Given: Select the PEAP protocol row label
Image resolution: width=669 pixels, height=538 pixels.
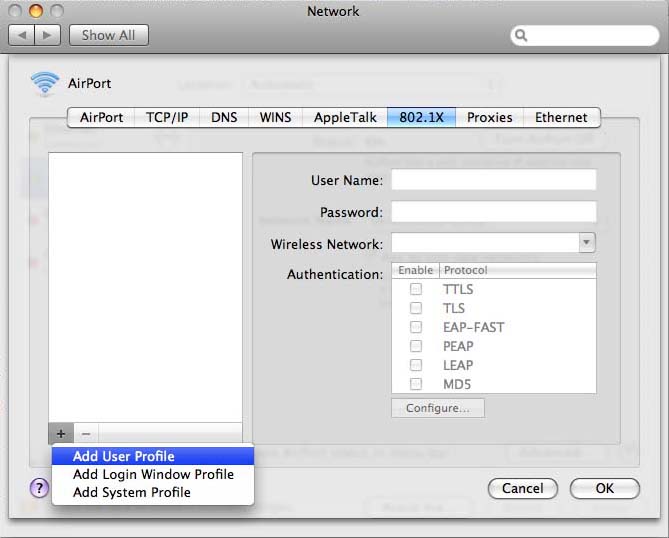Looking at the screenshot, I should (x=458, y=346).
